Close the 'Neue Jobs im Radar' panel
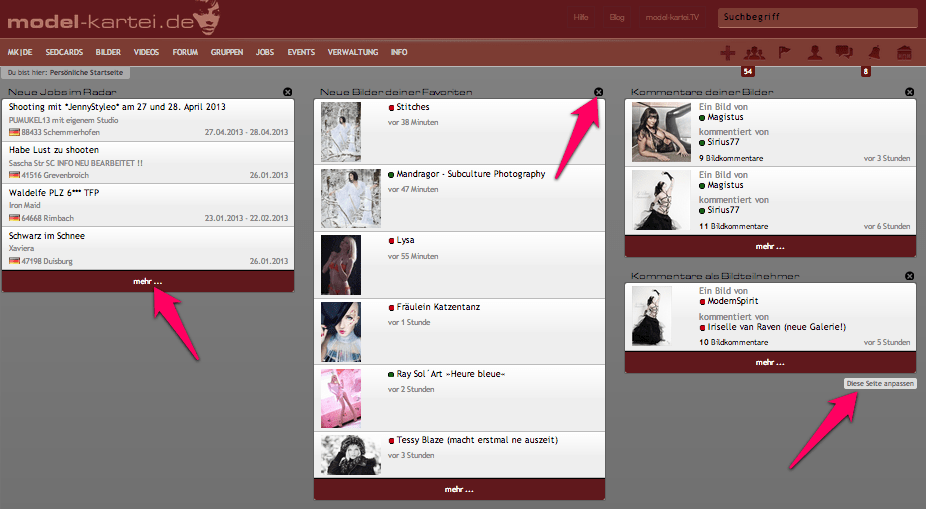Viewport: 926px width, 509px height. click(x=288, y=92)
